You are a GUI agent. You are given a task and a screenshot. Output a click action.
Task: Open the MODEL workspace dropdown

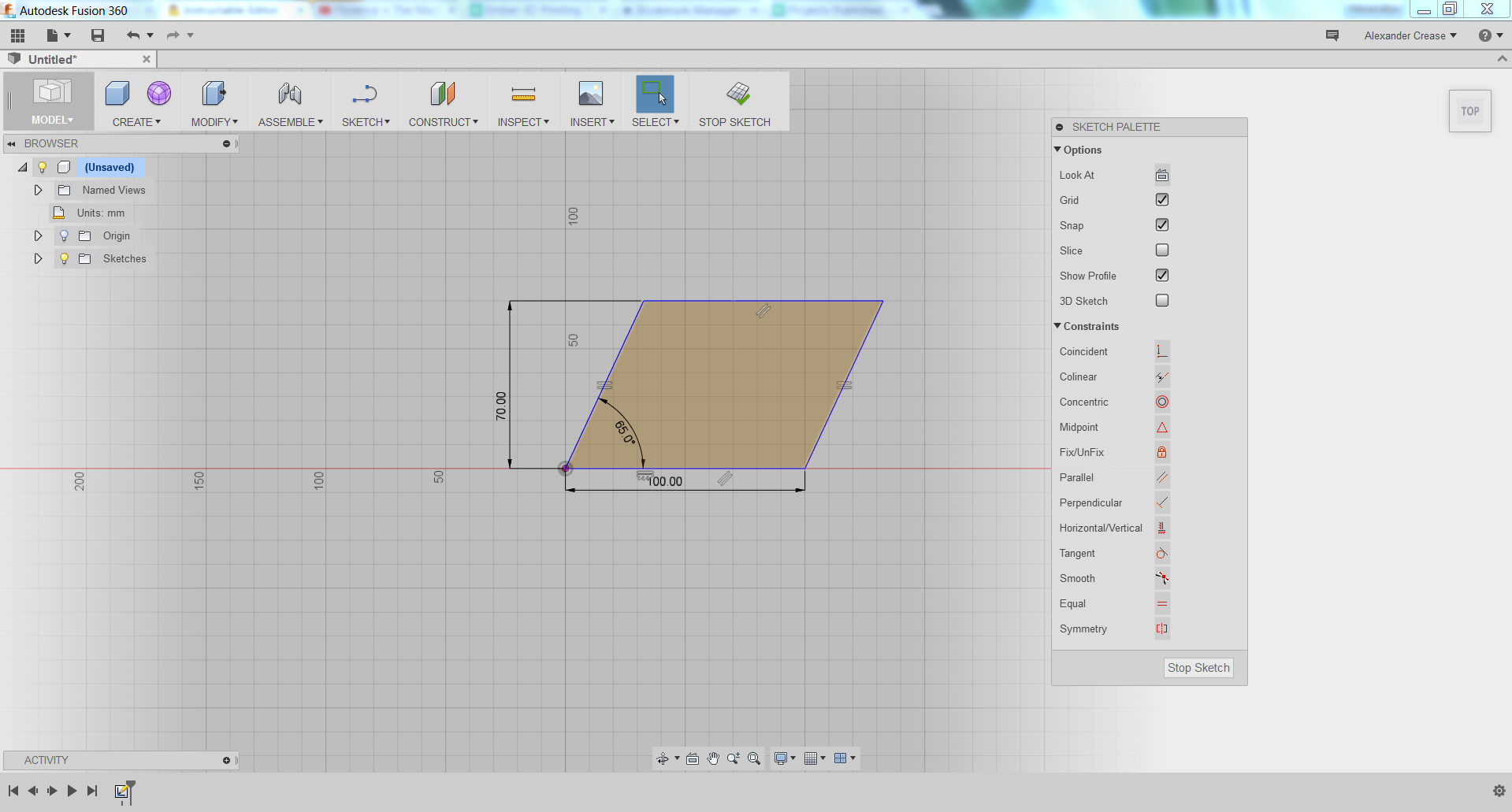[x=50, y=120]
